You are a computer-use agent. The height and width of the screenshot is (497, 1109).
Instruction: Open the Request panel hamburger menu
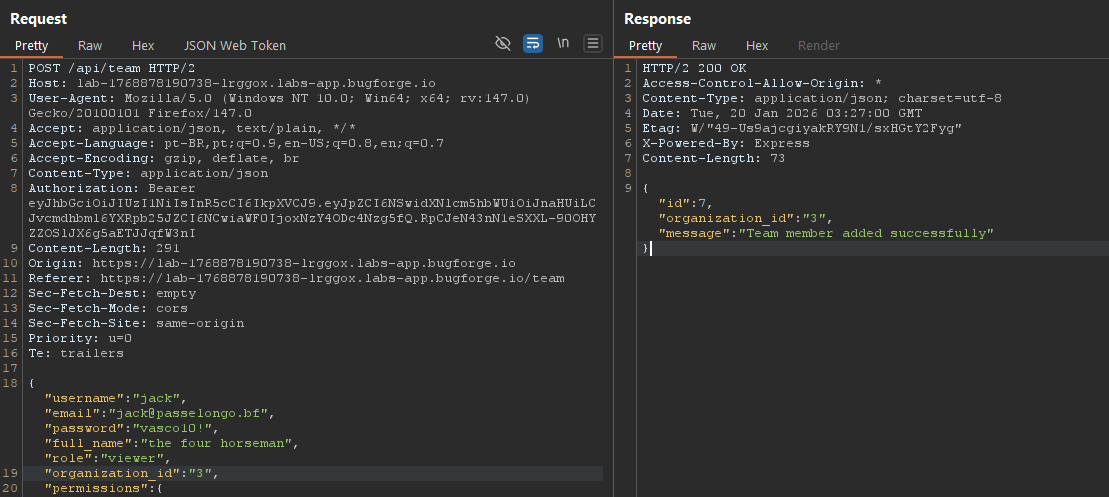593,44
